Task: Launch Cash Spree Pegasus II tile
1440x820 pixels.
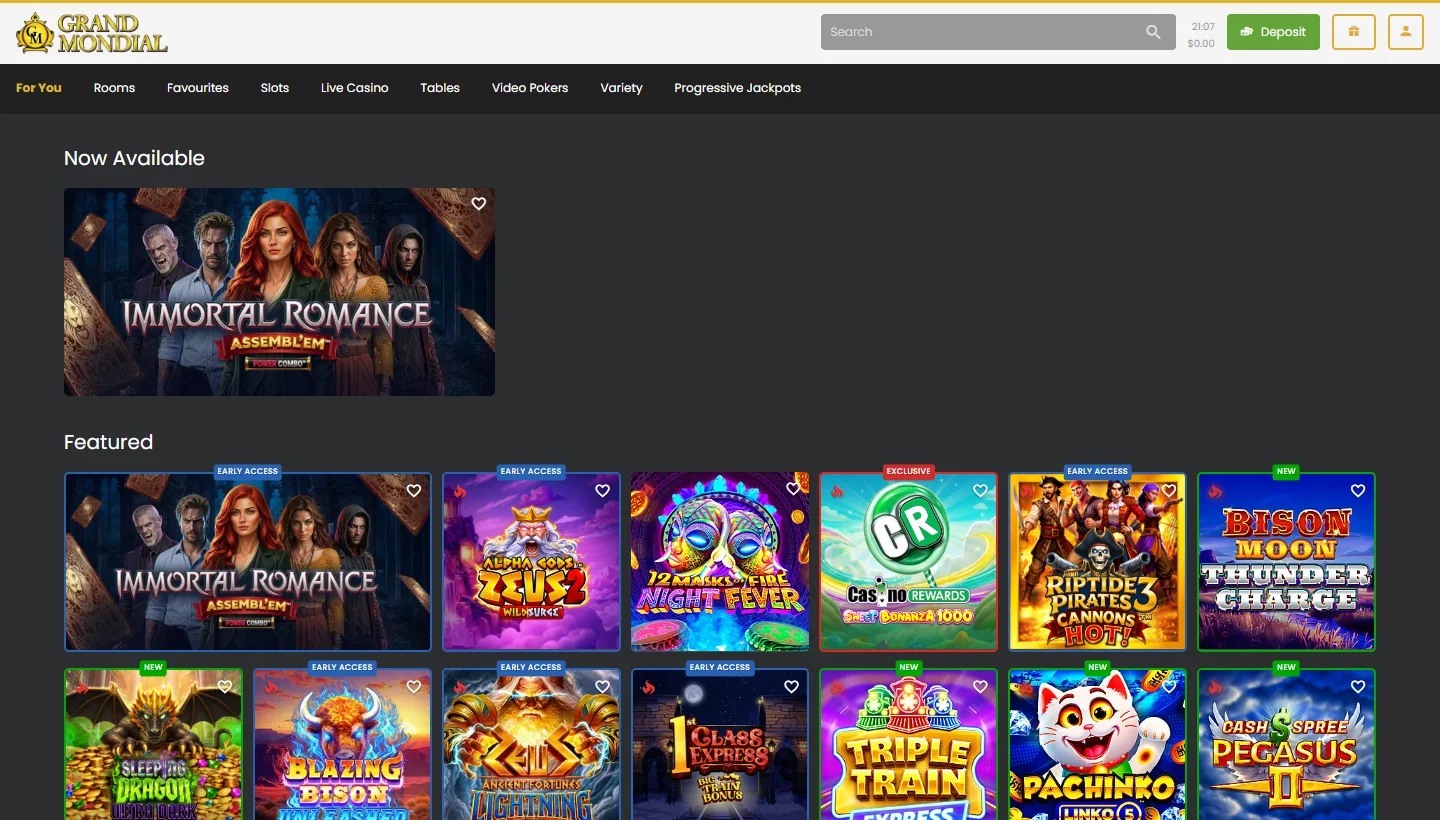Action: coord(1286,744)
